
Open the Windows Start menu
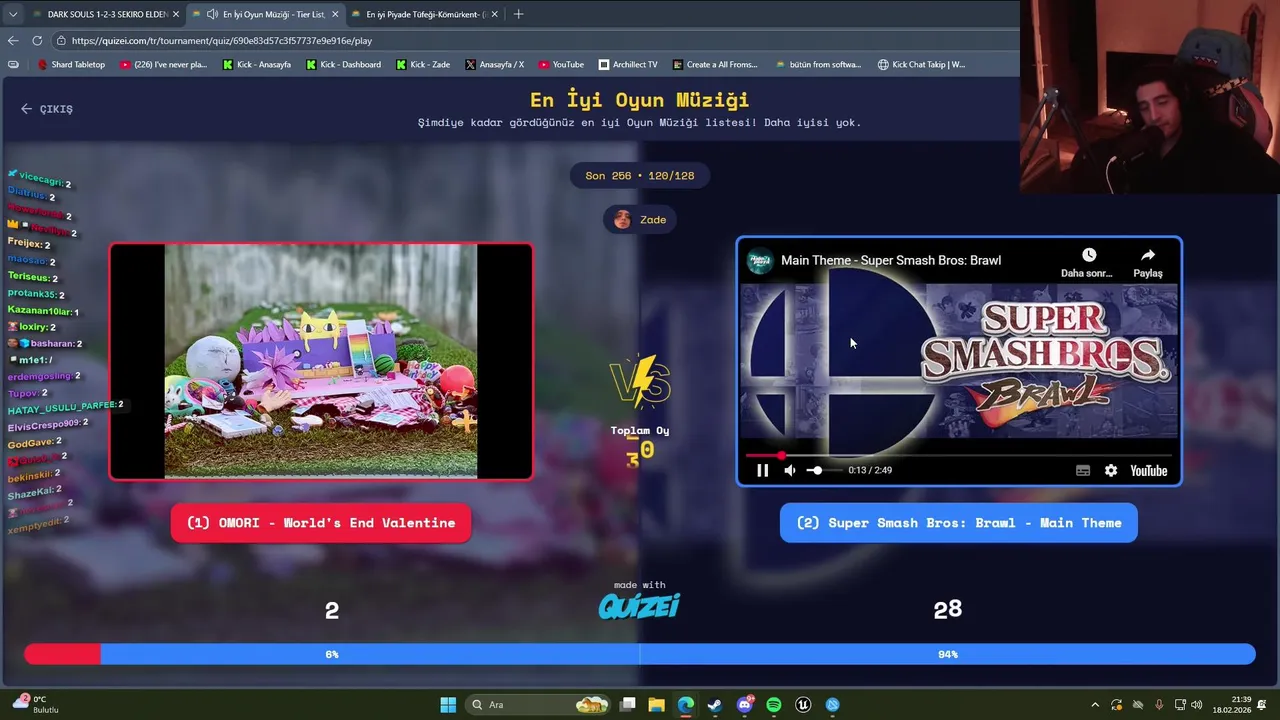tap(448, 704)
